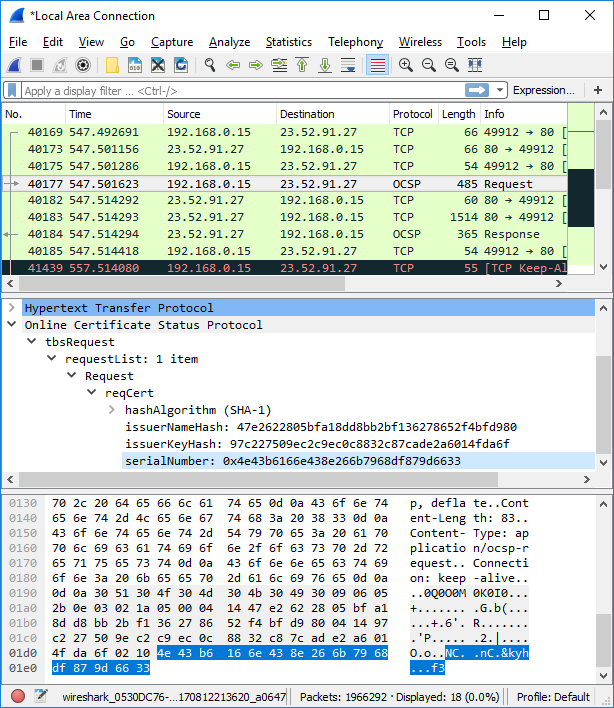This screenshot has width=614, height=708.
Task: Select packet 40177 OCSP Request
Action: [x=285, y=184]
